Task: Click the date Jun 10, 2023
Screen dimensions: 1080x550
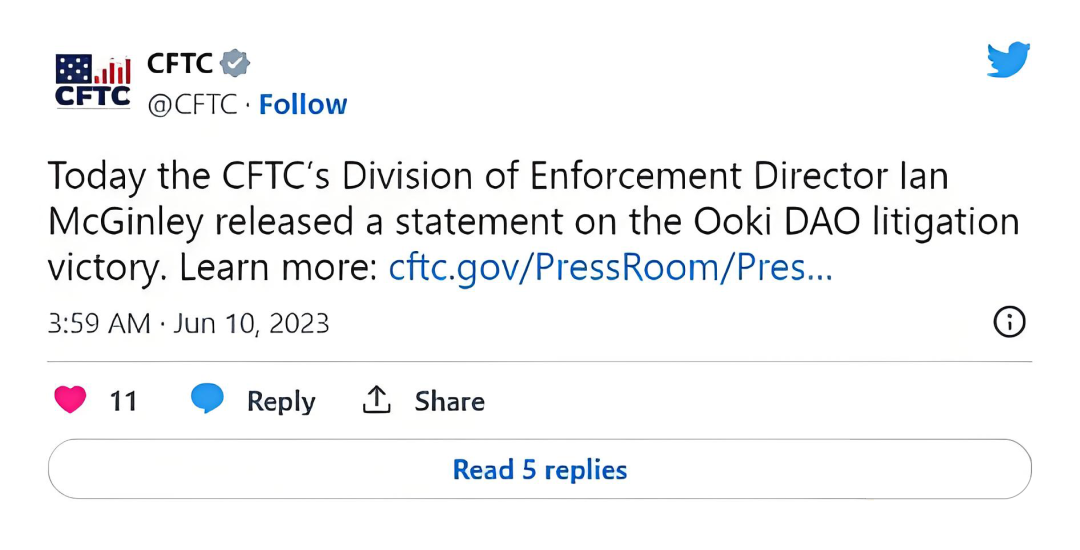Action: point(252,324)
